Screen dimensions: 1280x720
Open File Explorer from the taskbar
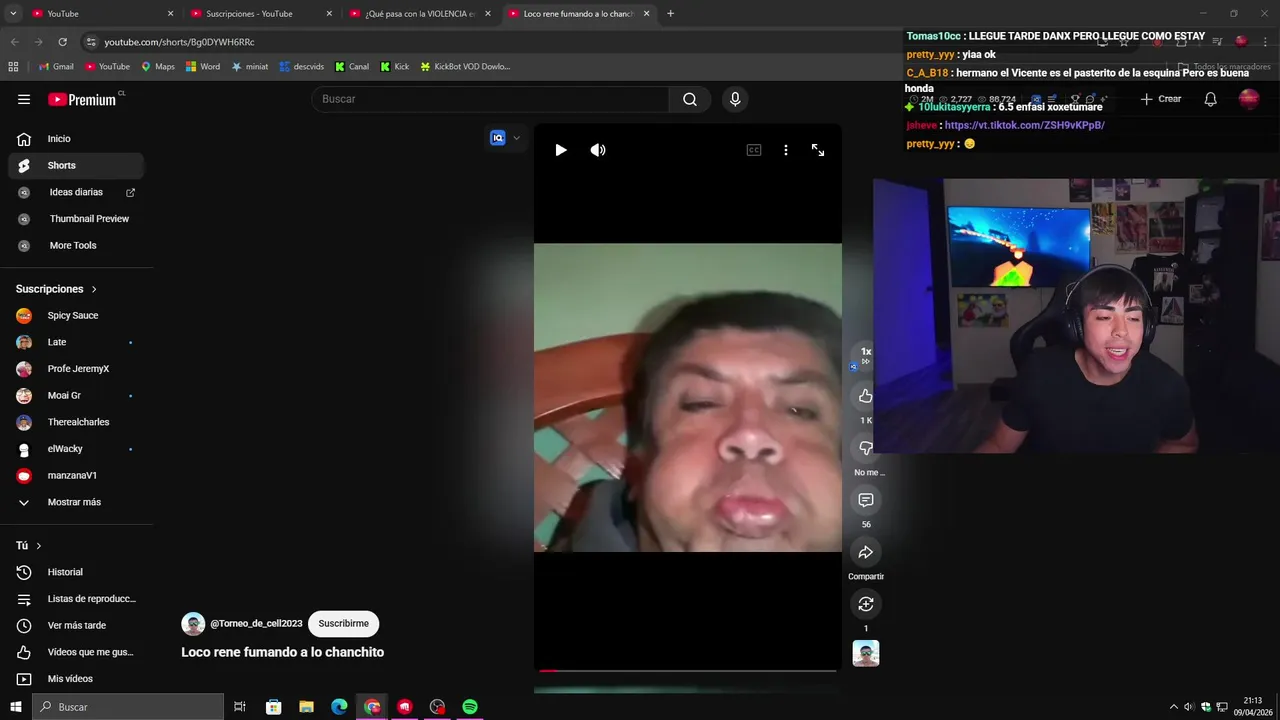point(306,707)
